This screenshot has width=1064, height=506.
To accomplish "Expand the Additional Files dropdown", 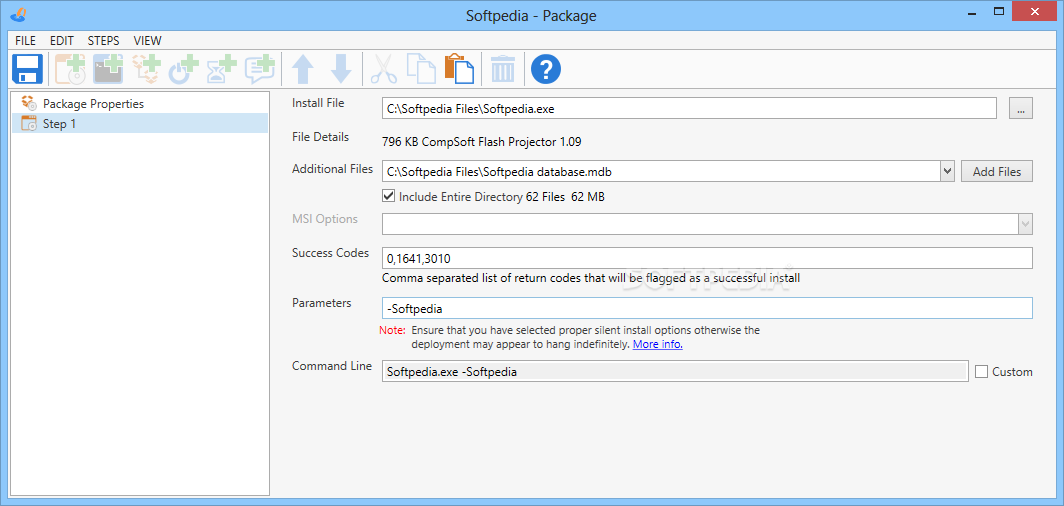I will coord(947,172).
